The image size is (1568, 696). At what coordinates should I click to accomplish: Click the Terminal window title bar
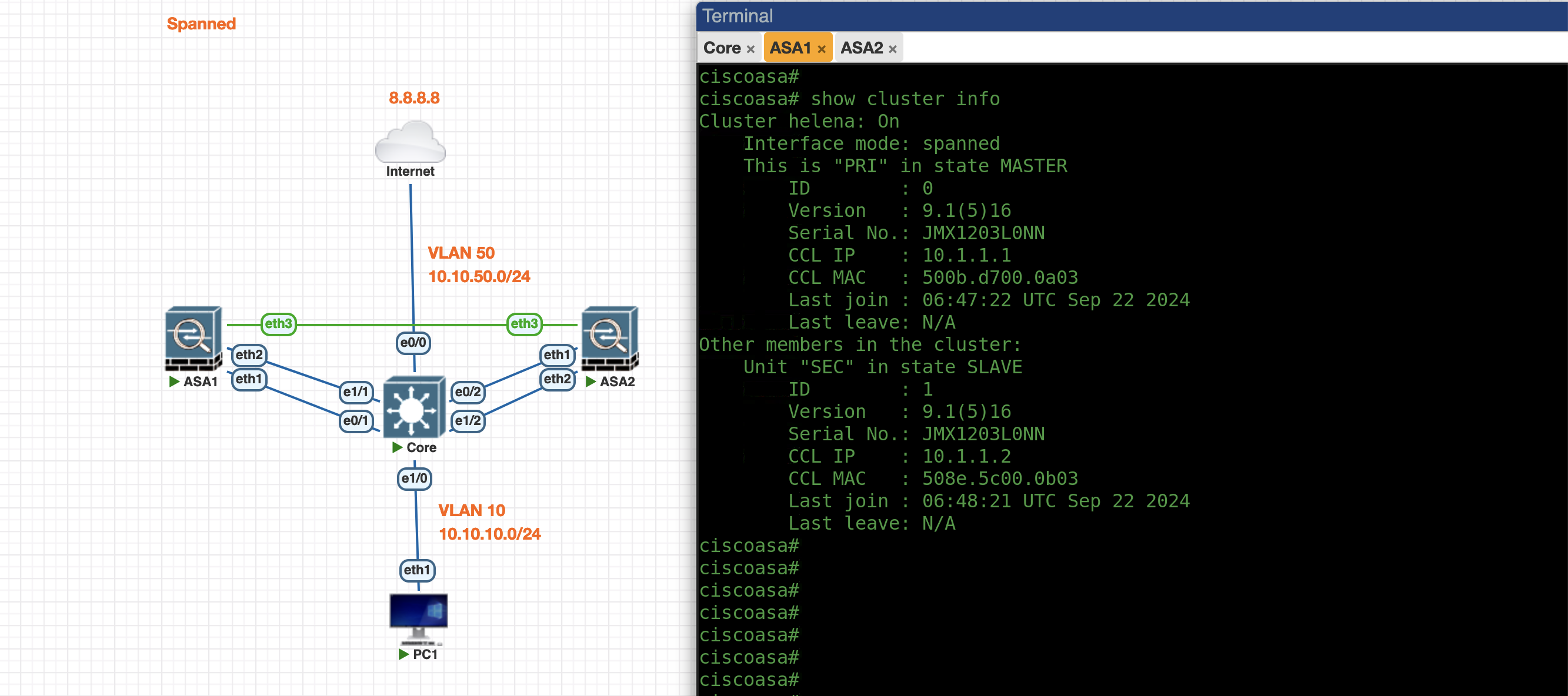[1096, 16]
